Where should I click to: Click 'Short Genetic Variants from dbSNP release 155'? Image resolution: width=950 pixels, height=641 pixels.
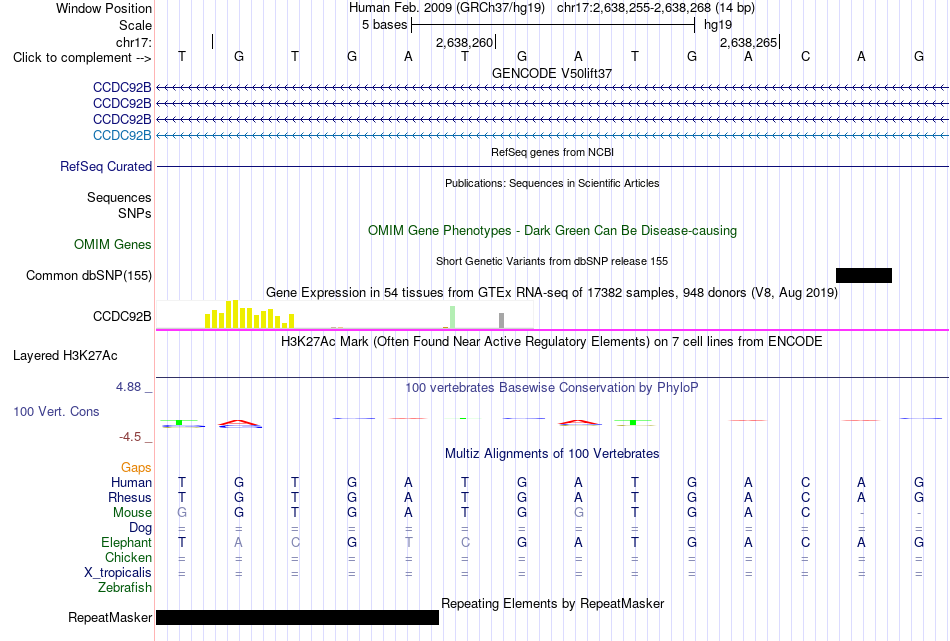point(552,261)
